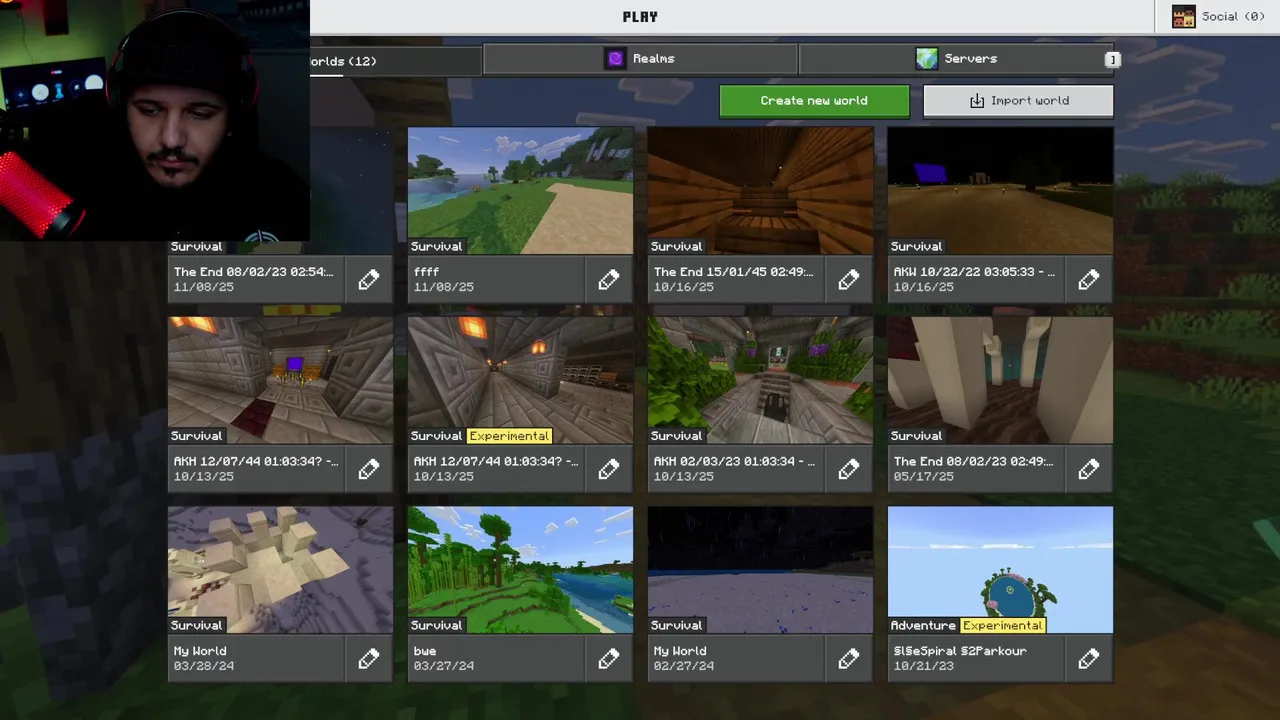Click the import arrow icon on Import world
Screen dimensions: 1280x720
(977, 101)
